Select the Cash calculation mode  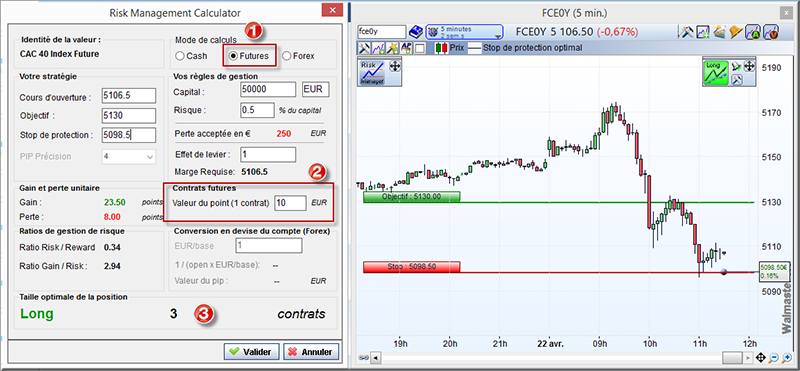tap(191, 56)
